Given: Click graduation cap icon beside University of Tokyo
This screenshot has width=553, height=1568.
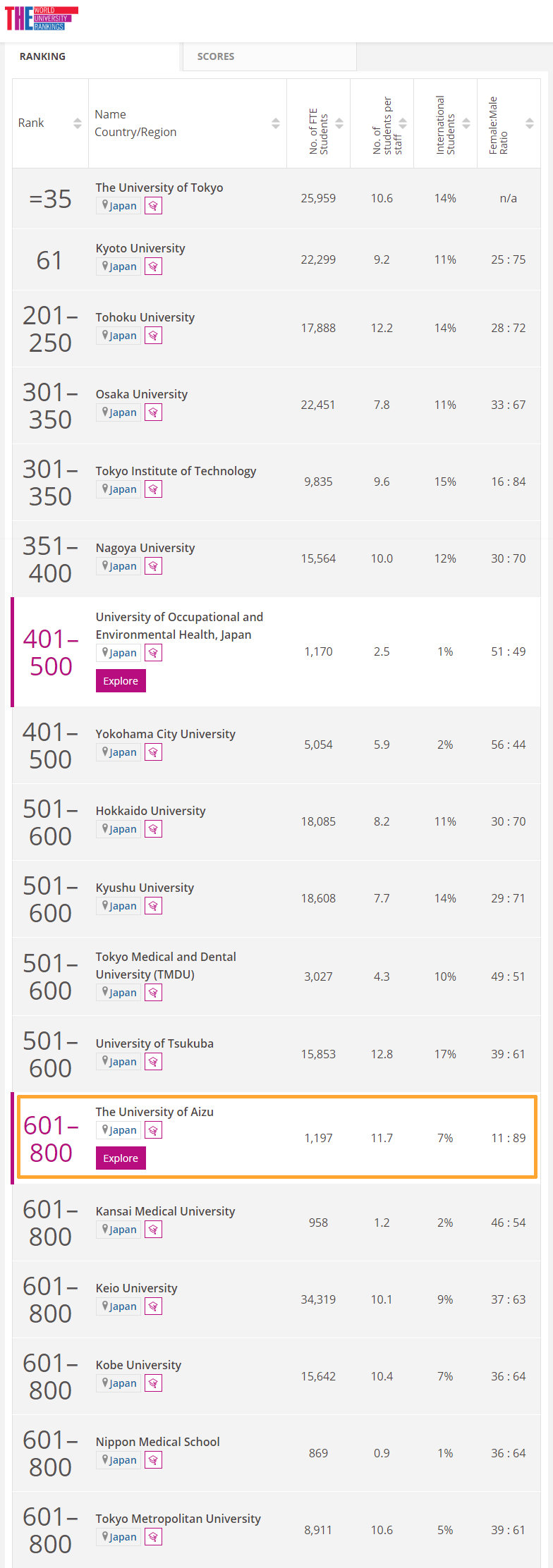Looking at the screenshot, I should (x=153, y=206).
